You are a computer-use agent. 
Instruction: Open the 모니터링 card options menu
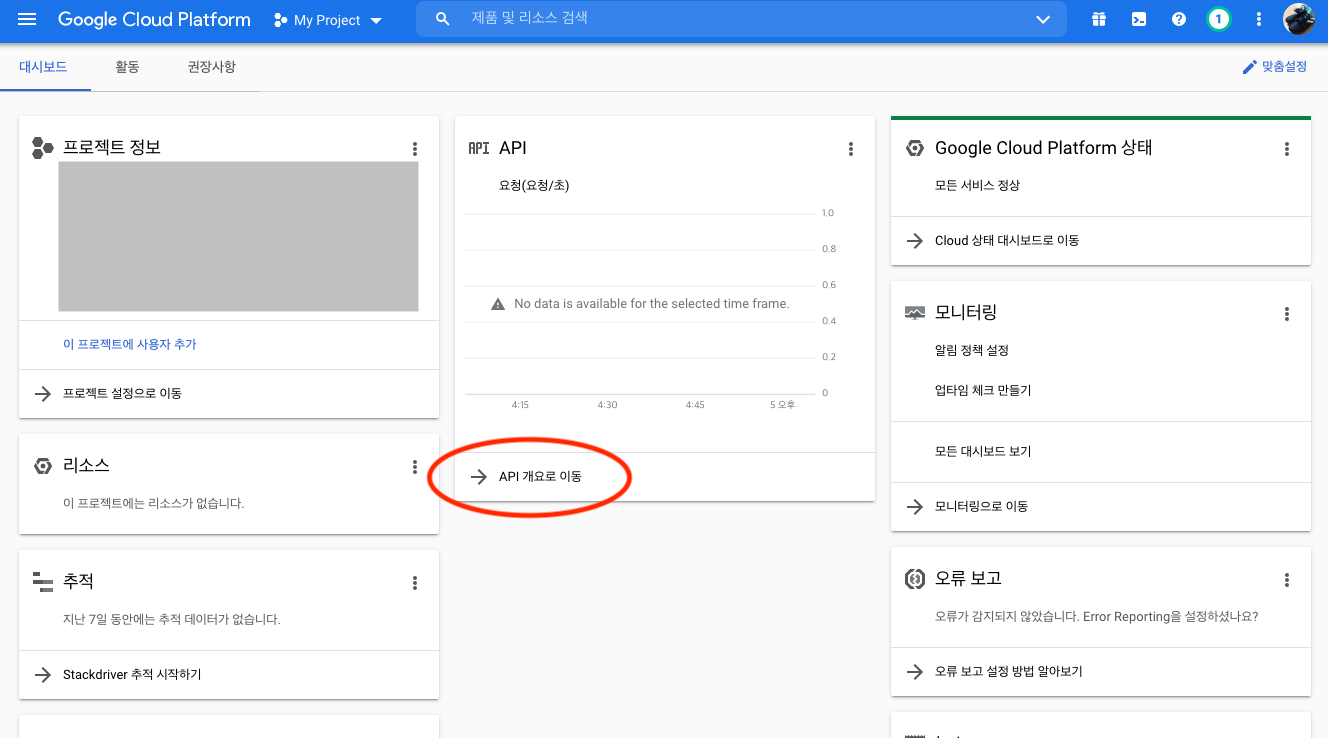coord(1287,314)
